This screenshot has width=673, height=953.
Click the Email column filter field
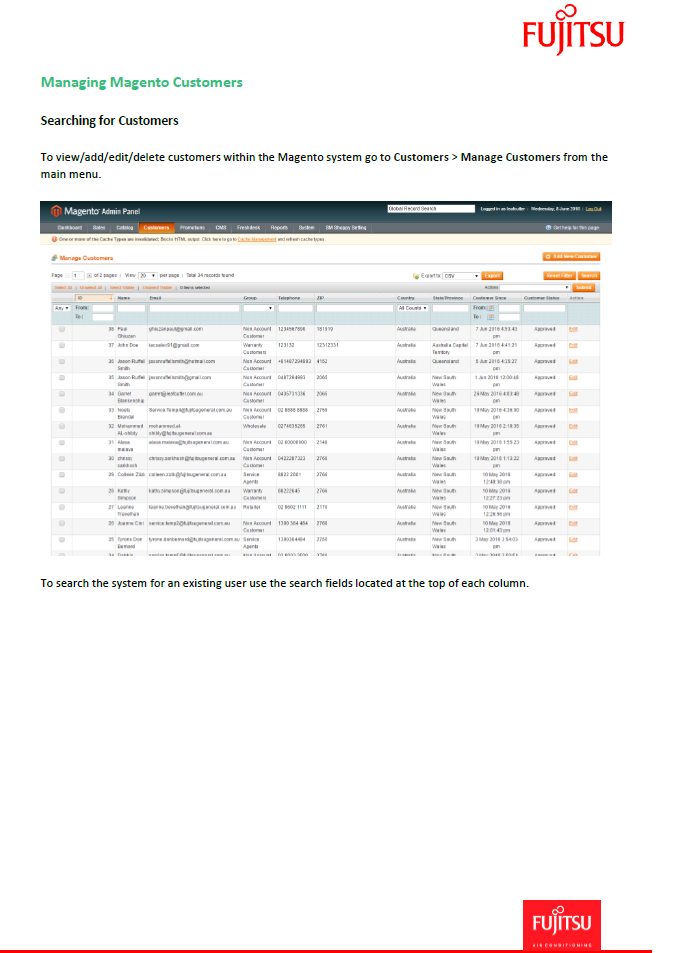[195, 308]
